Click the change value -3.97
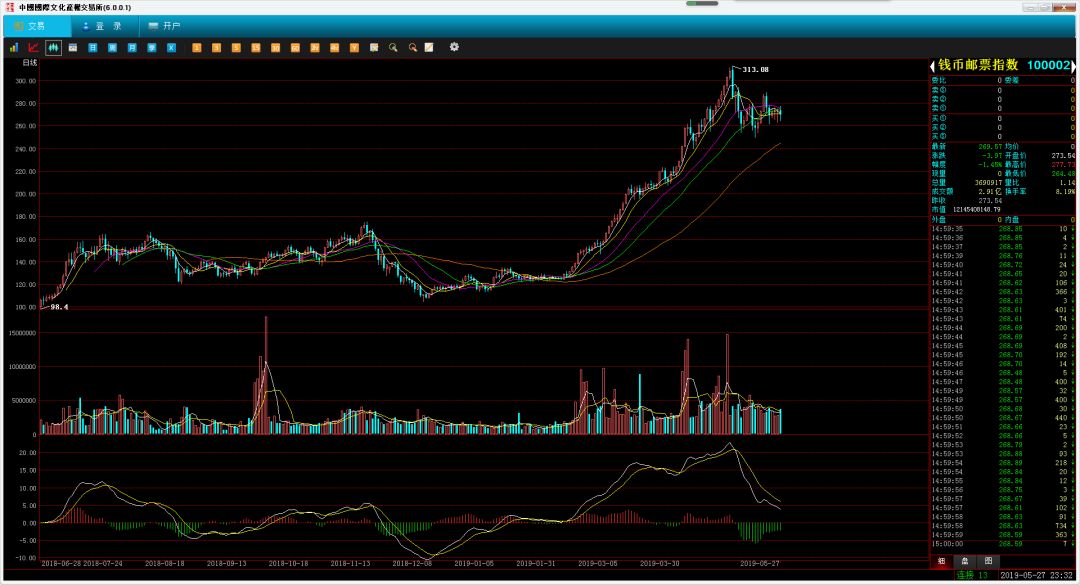The height and width of the screenshot is (585, 1080). 992,156
